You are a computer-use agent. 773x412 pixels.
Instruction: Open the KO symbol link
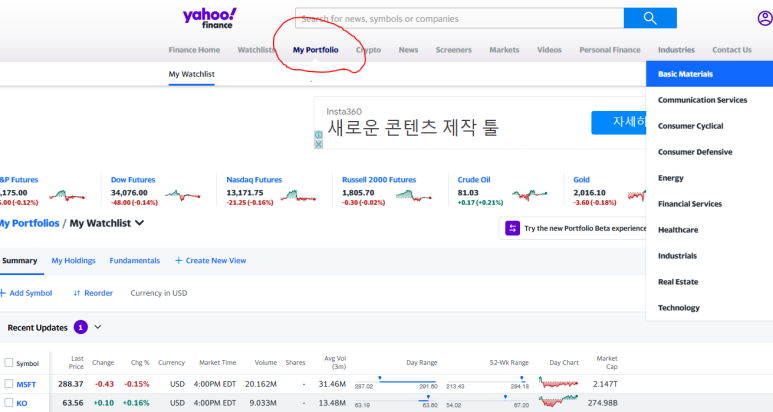pos(22,403)
